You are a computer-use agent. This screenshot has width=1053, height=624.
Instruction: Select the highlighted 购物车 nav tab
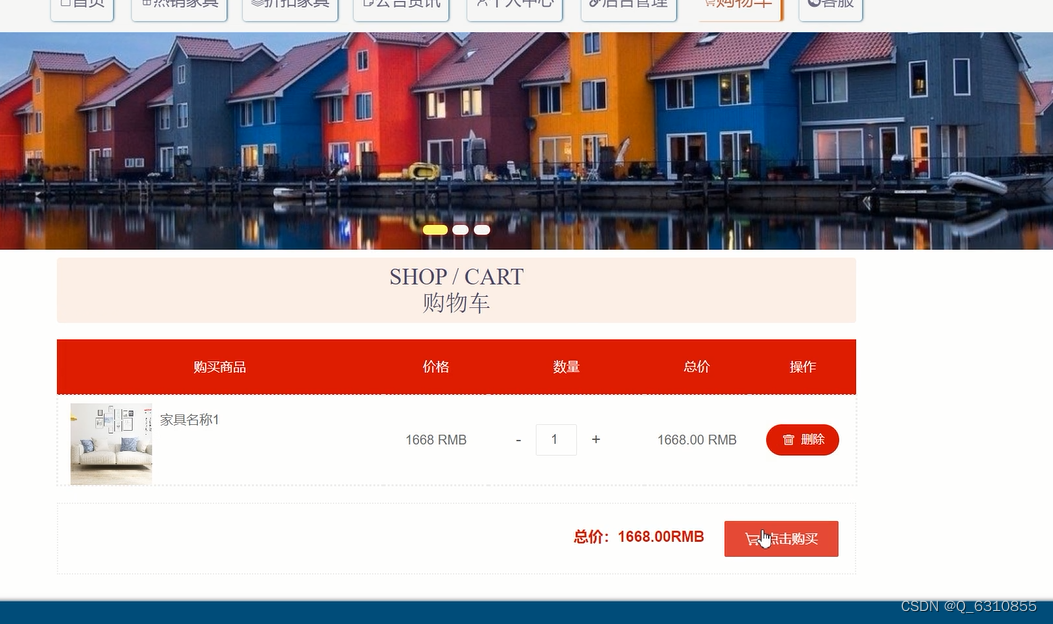[740, 7]
